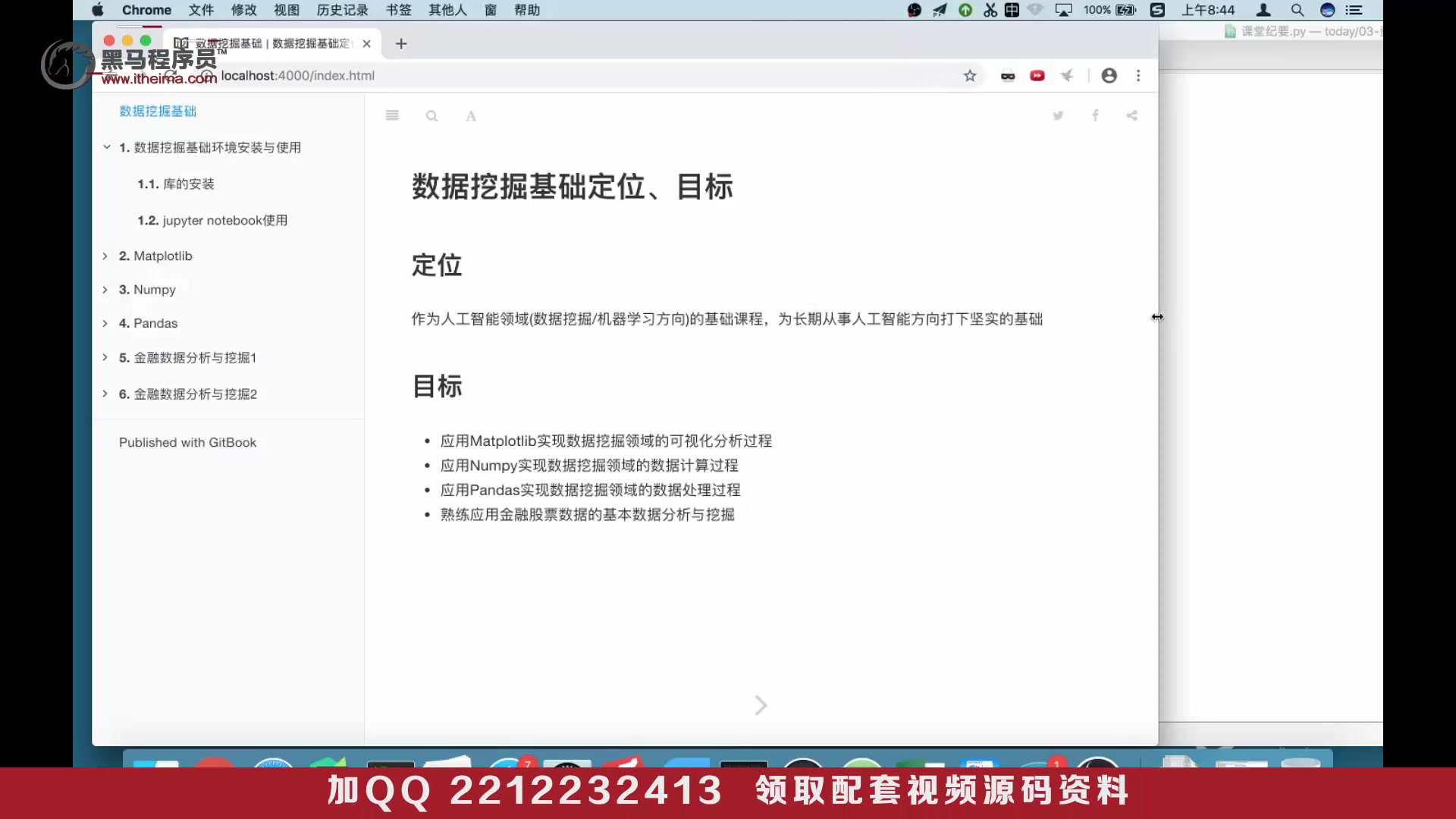Click bullet 应用Matplotlib实现数据挖掘领域的可视化分析过程
Image resolution: width=1456 pixels, height=819 pixels.
(606, 441)
